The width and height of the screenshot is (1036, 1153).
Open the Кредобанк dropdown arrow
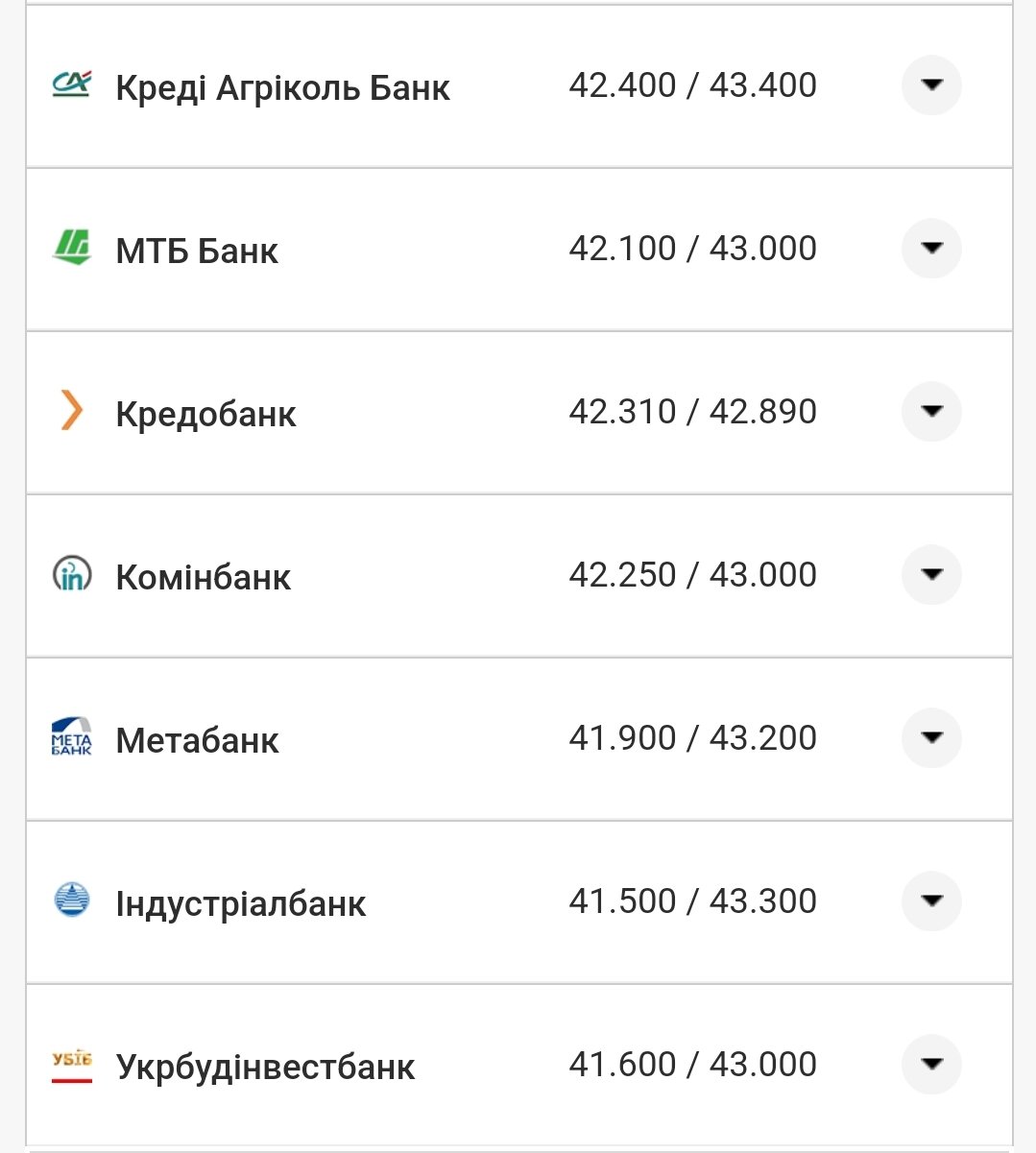[x=930, y=412]
